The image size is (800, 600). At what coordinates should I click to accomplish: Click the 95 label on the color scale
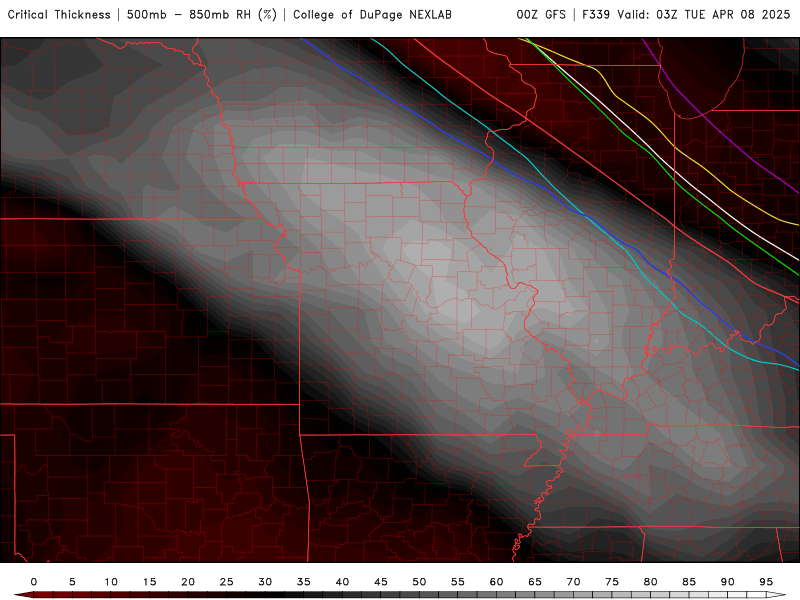click(766, 582)
